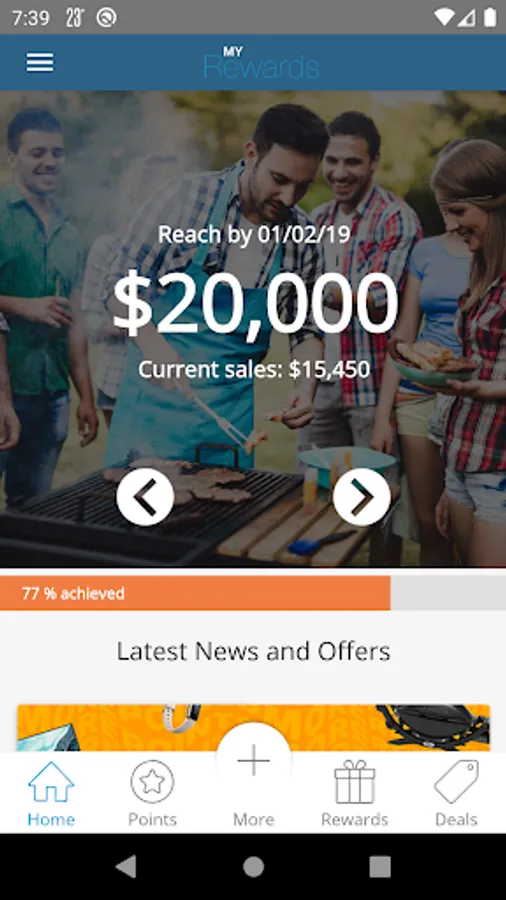Open Points star icon
Image resolution: width=506 pixels, height=900 pixels.
pyautogui.click(x=152, y=782)
